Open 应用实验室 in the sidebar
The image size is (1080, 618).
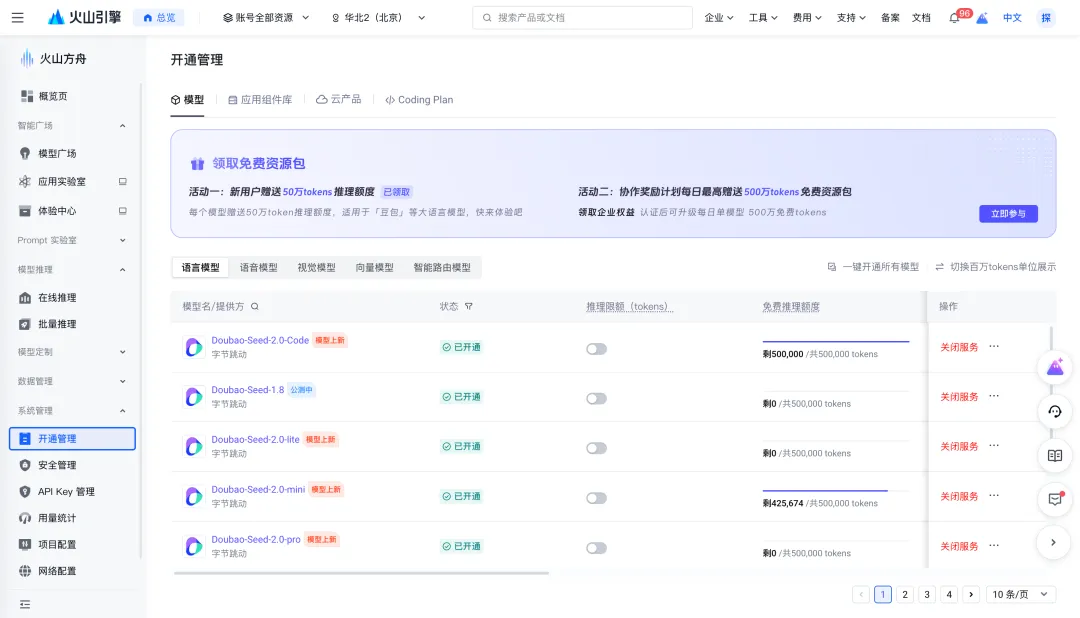click(x=61, y=182)
